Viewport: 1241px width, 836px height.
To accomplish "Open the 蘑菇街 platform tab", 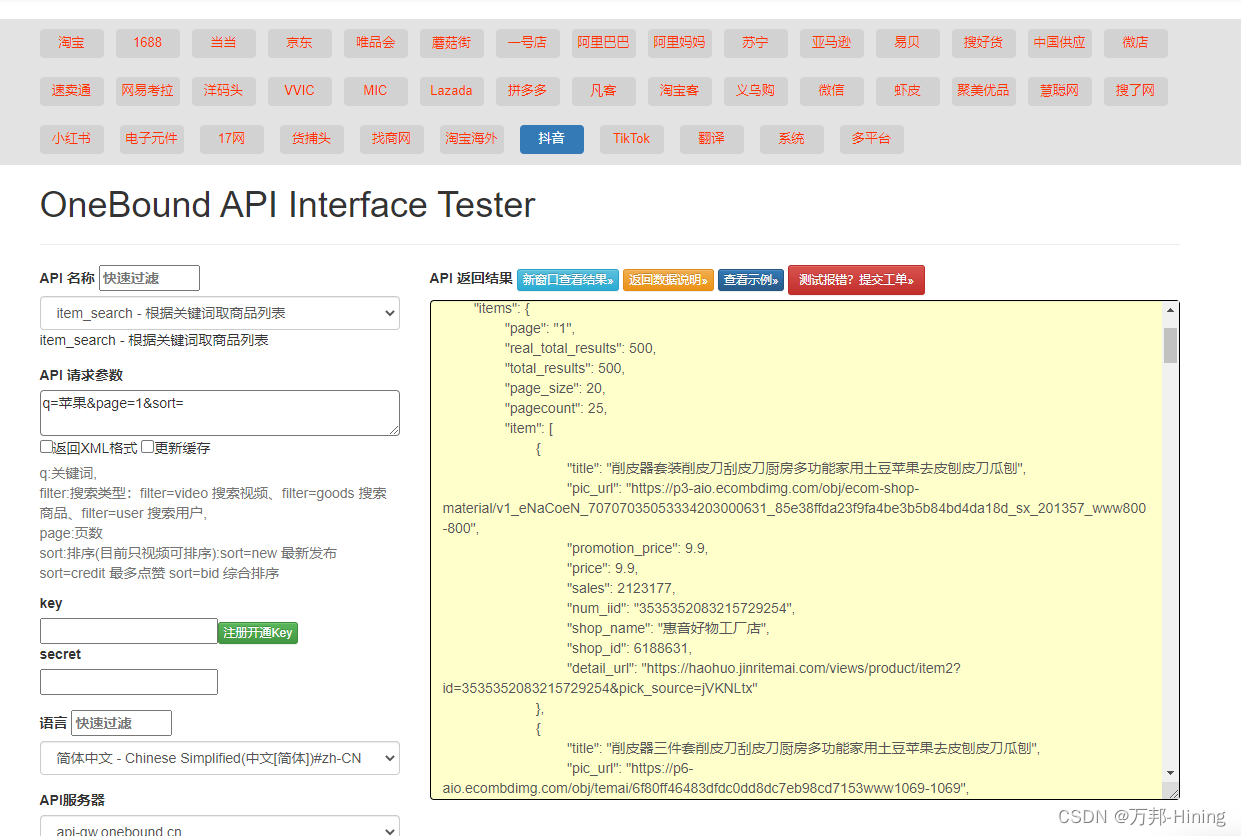I will coord(451,43).
